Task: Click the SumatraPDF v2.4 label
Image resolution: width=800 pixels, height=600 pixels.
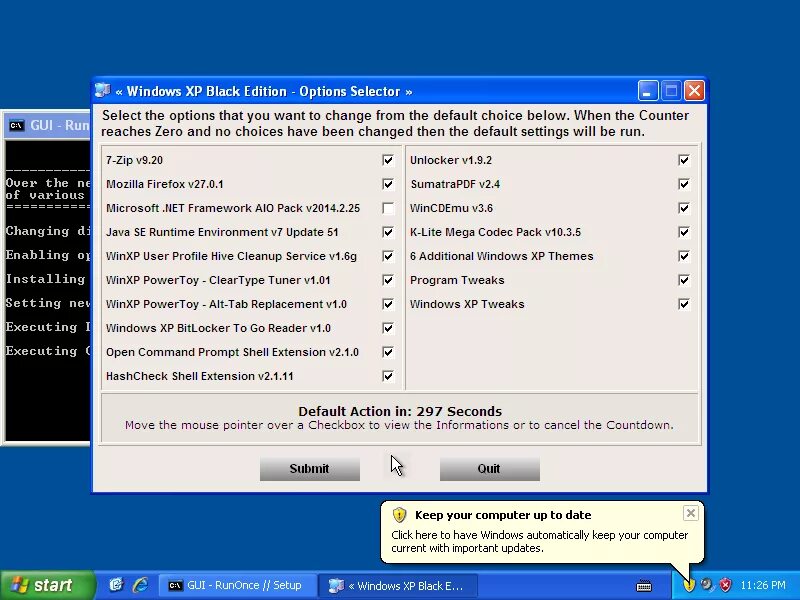Action: pos(455,184)
